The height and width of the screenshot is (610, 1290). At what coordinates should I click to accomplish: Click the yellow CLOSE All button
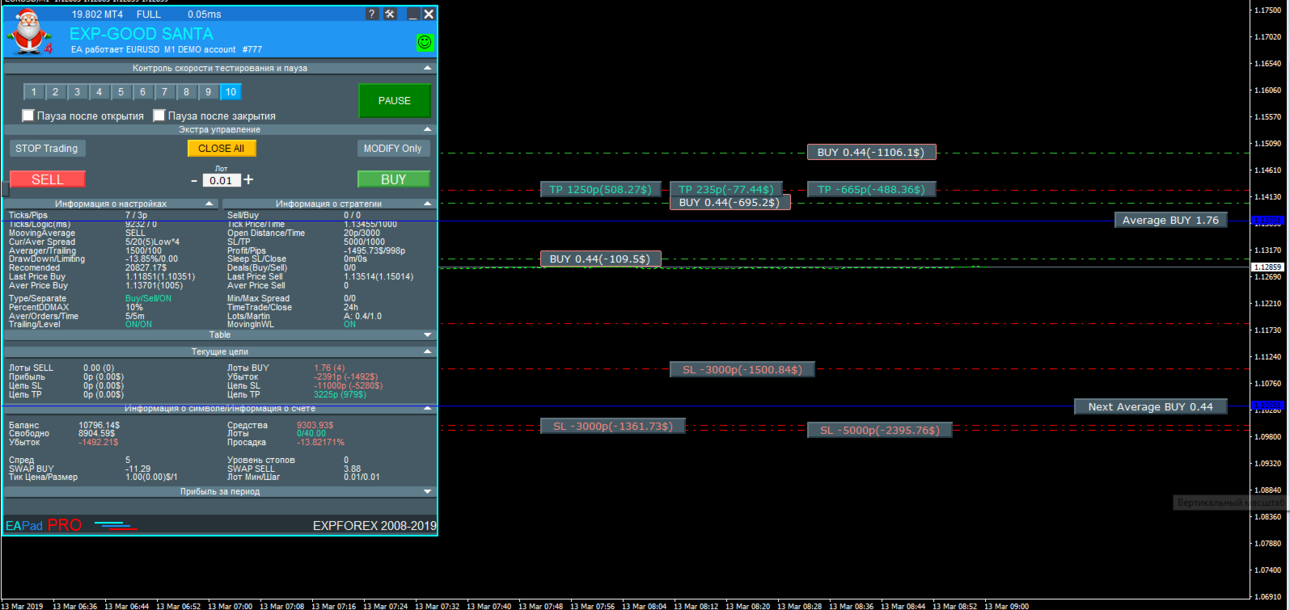click(x=221, y=148)
